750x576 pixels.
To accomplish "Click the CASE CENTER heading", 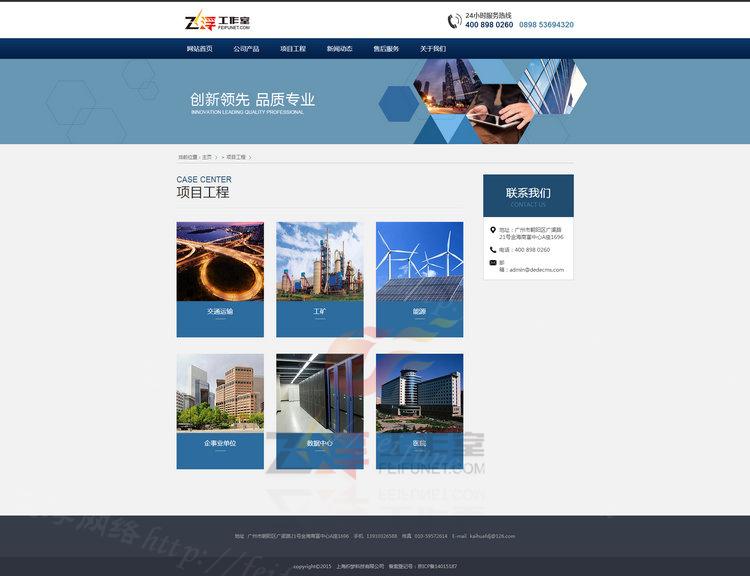I will (x=204, y=179).
